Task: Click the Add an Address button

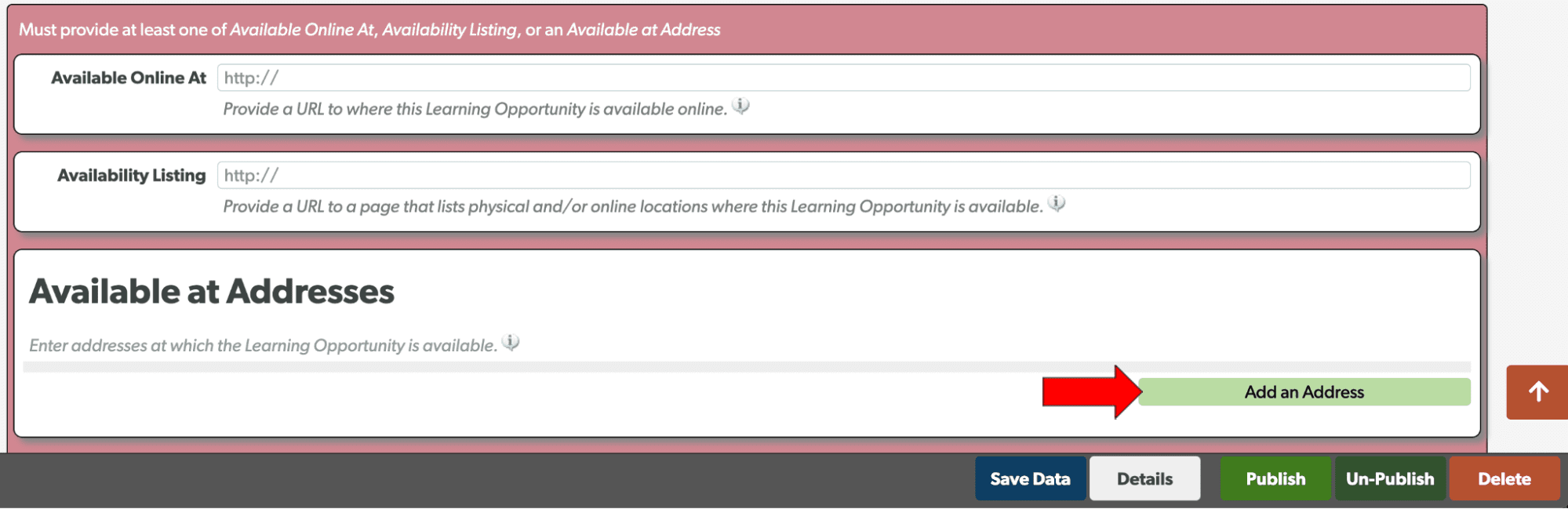Action: pyautogui.click(x=1304, y=391)
